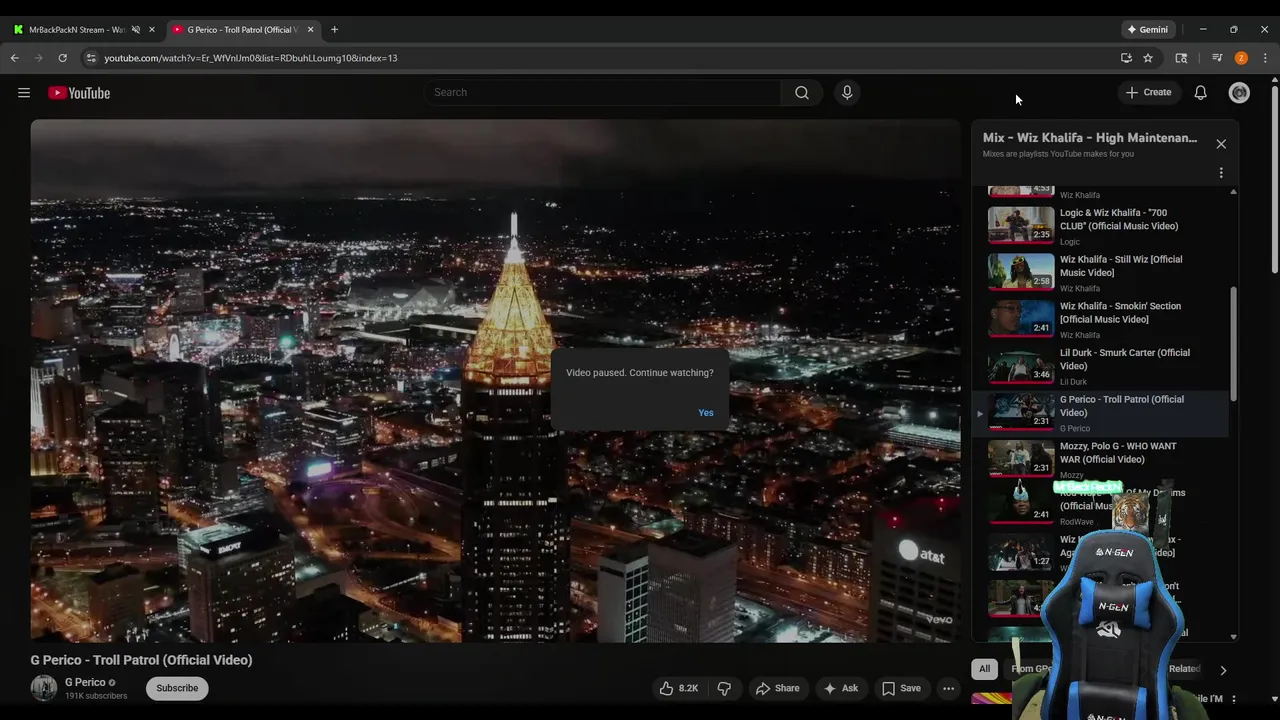Close the MrBackPackN Stream tab
This screenshot has width=1280, height=720.
pyautogui.click(x=152, y=30)
